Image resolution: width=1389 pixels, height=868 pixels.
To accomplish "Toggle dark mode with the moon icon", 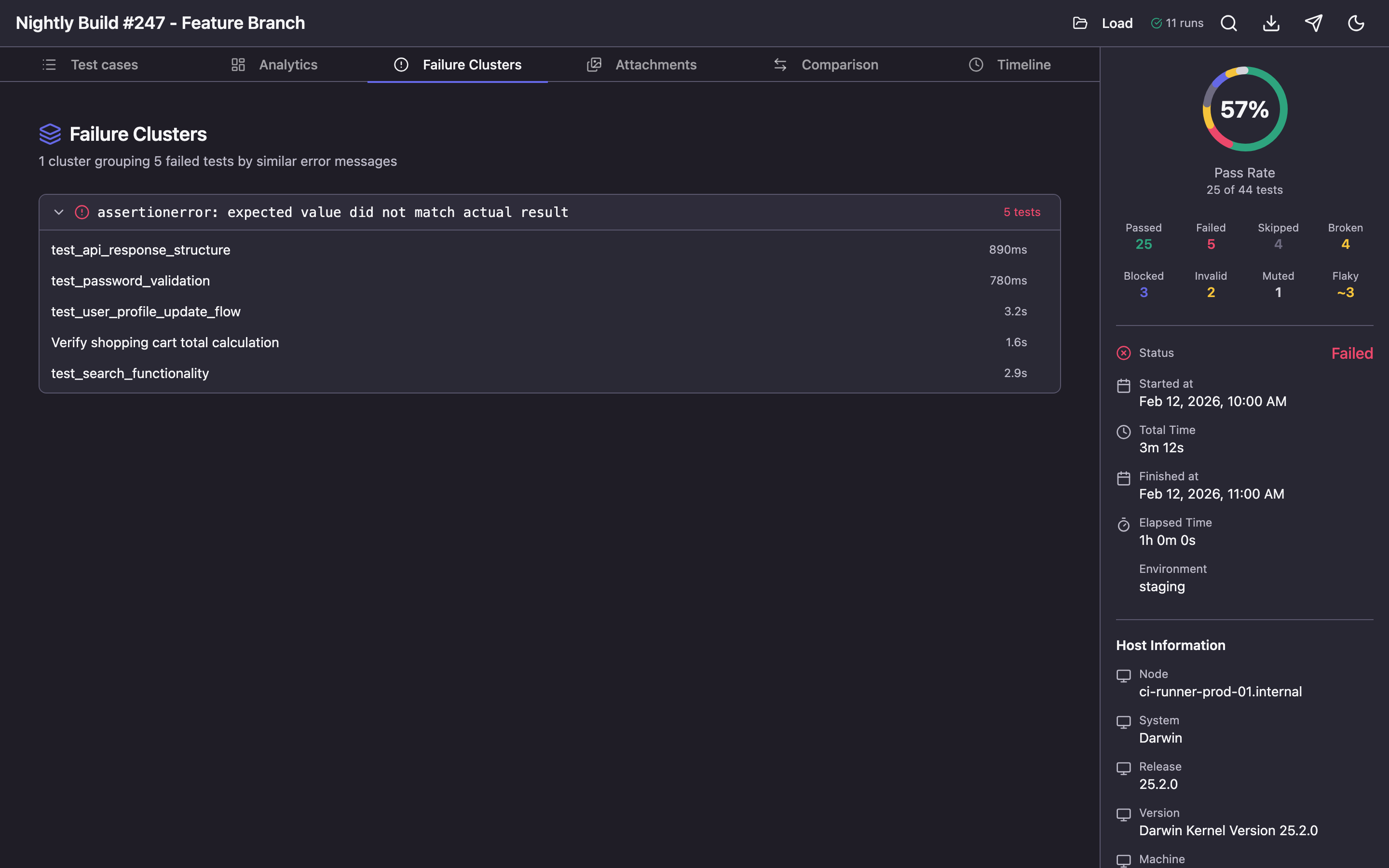I will tap(1356, 23).
